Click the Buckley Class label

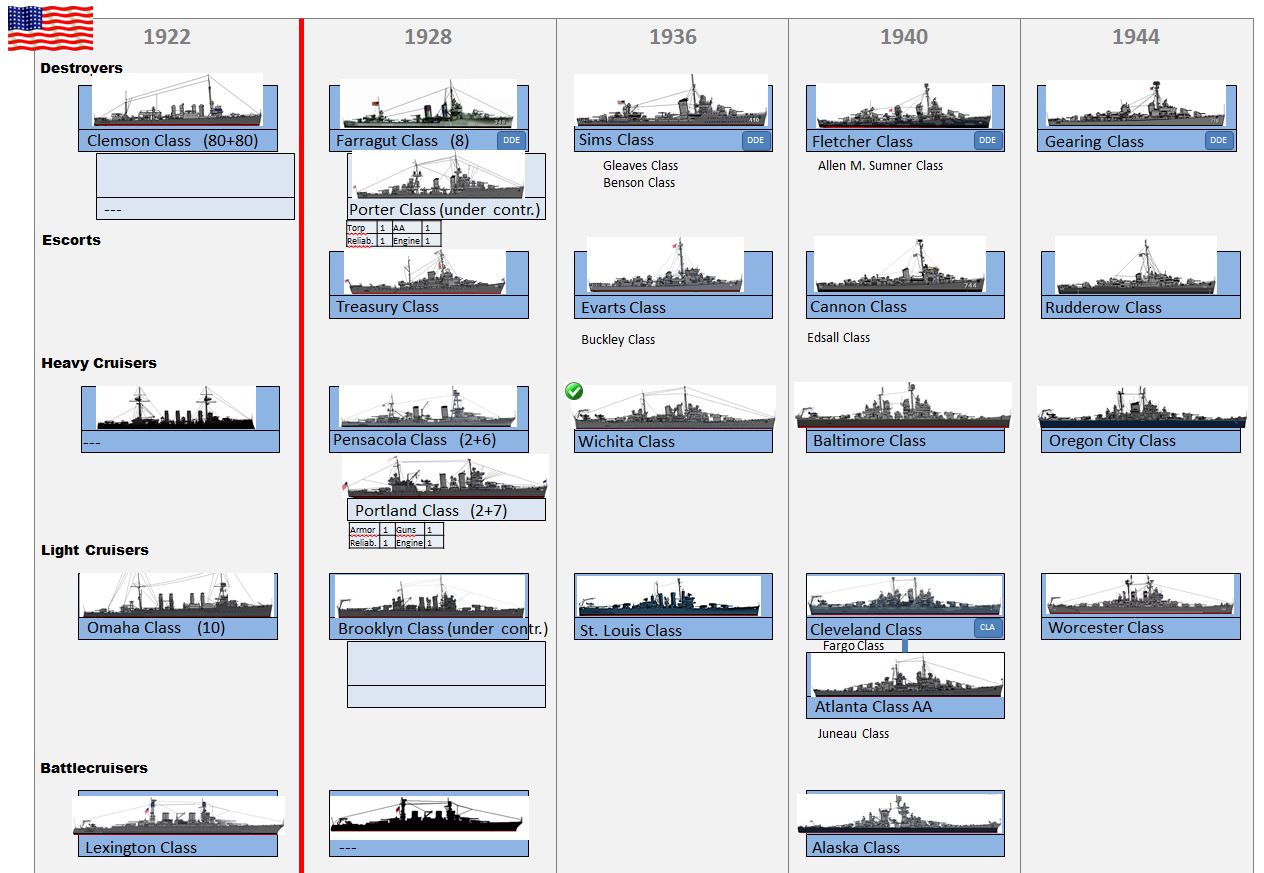click(618, 340)
